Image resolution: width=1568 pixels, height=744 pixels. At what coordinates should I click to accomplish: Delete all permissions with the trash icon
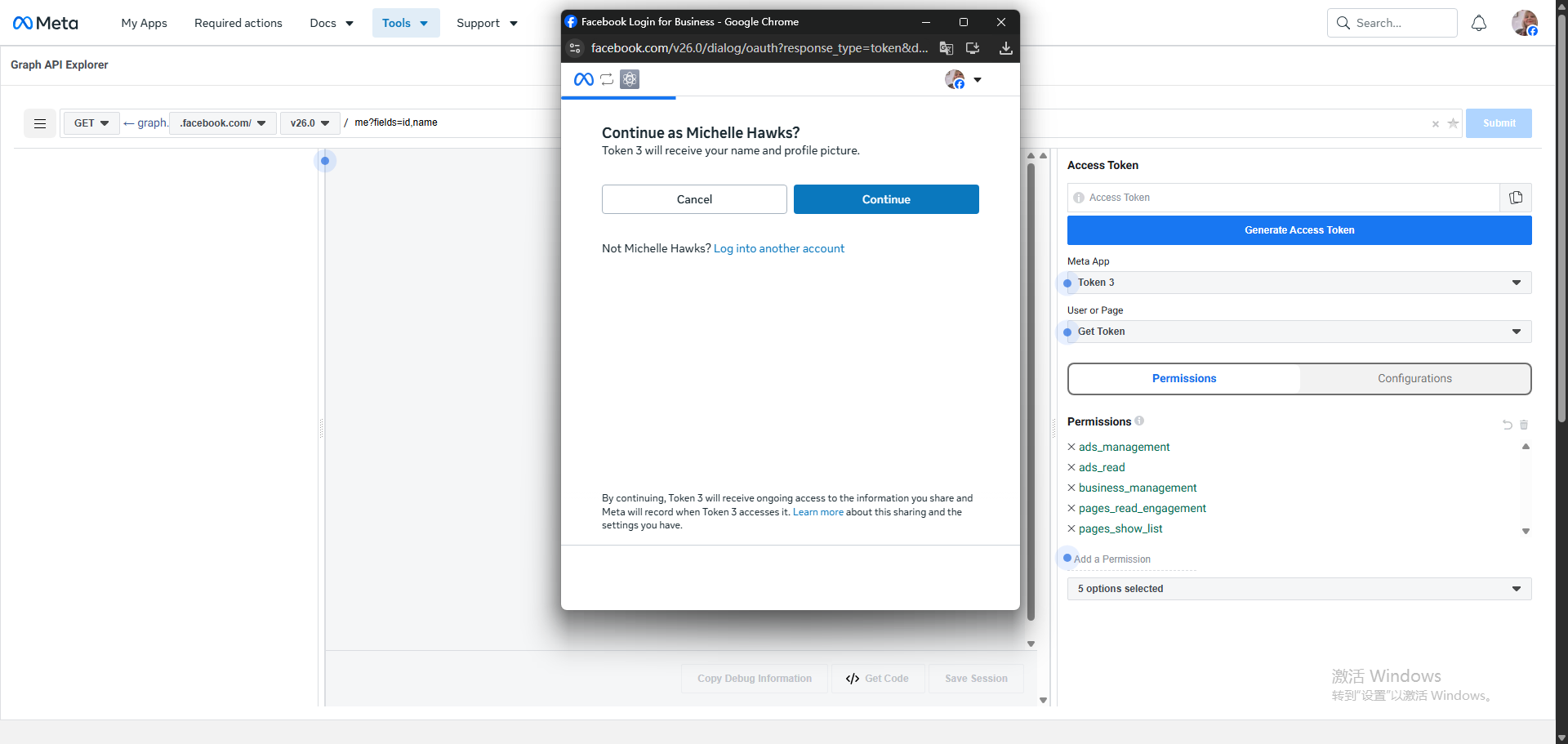coord(1524,425)
